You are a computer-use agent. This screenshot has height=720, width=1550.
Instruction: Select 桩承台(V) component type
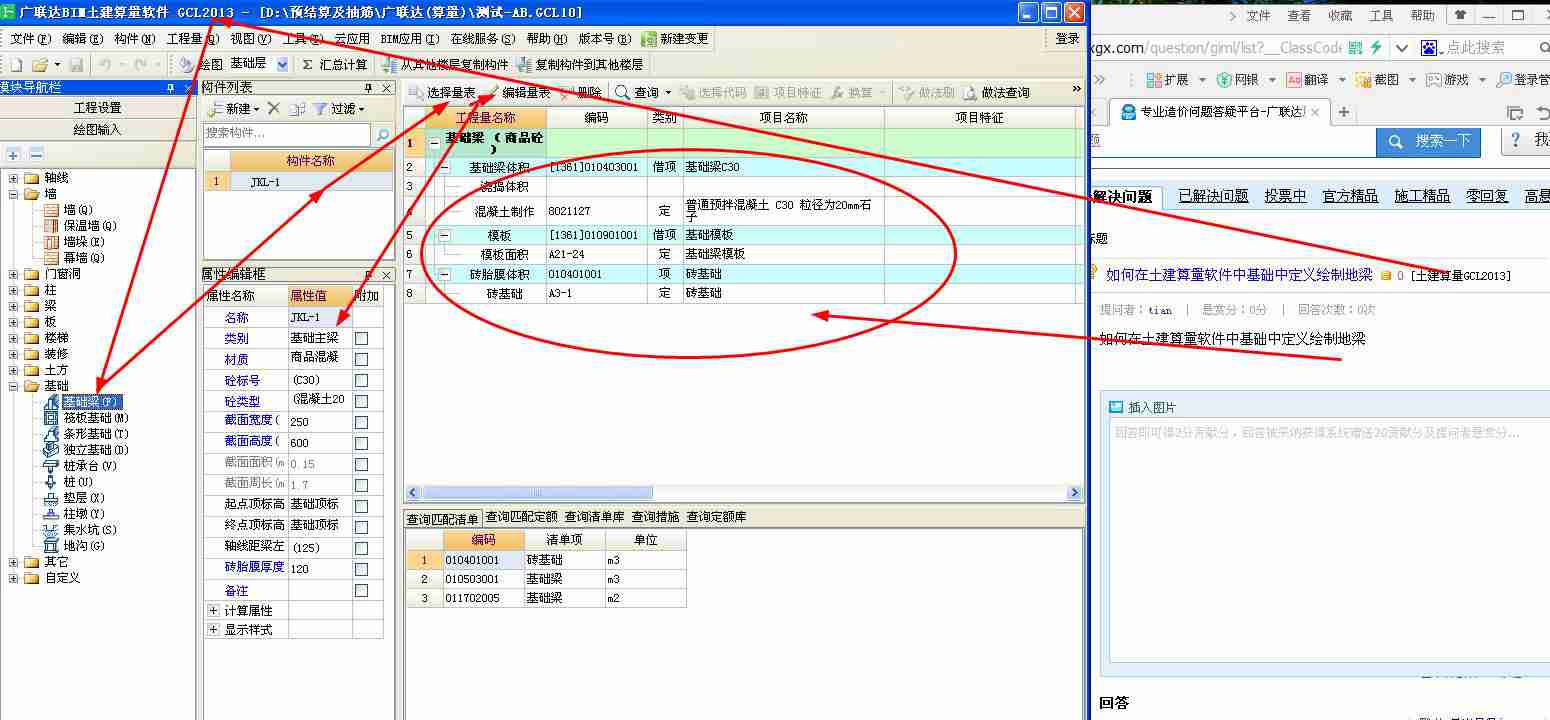tap(90, 466)
